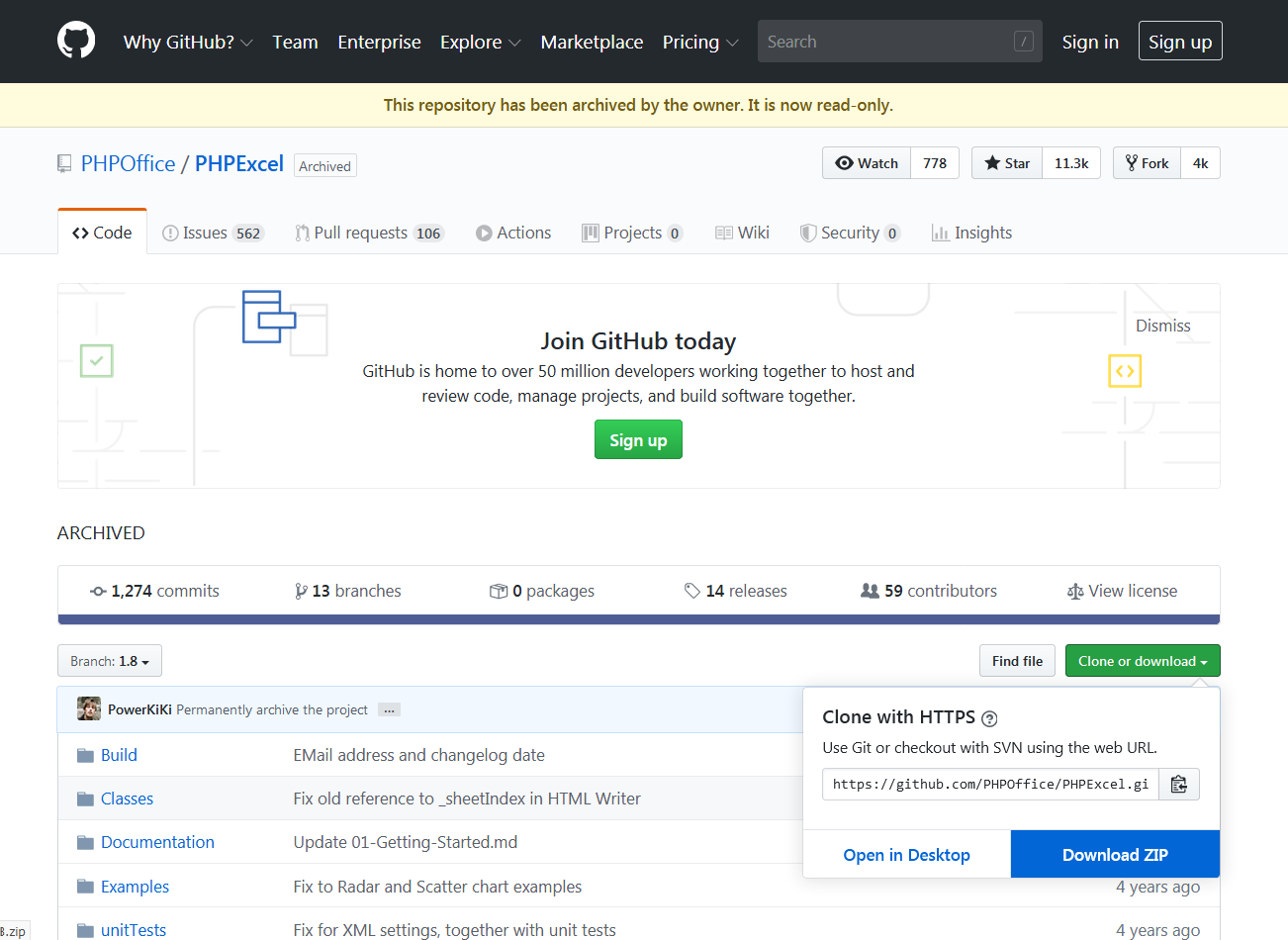The height and width of the screenshot is (940, 1288).
Task: Click the Build folder icon
Action: [x=85, y=756]
